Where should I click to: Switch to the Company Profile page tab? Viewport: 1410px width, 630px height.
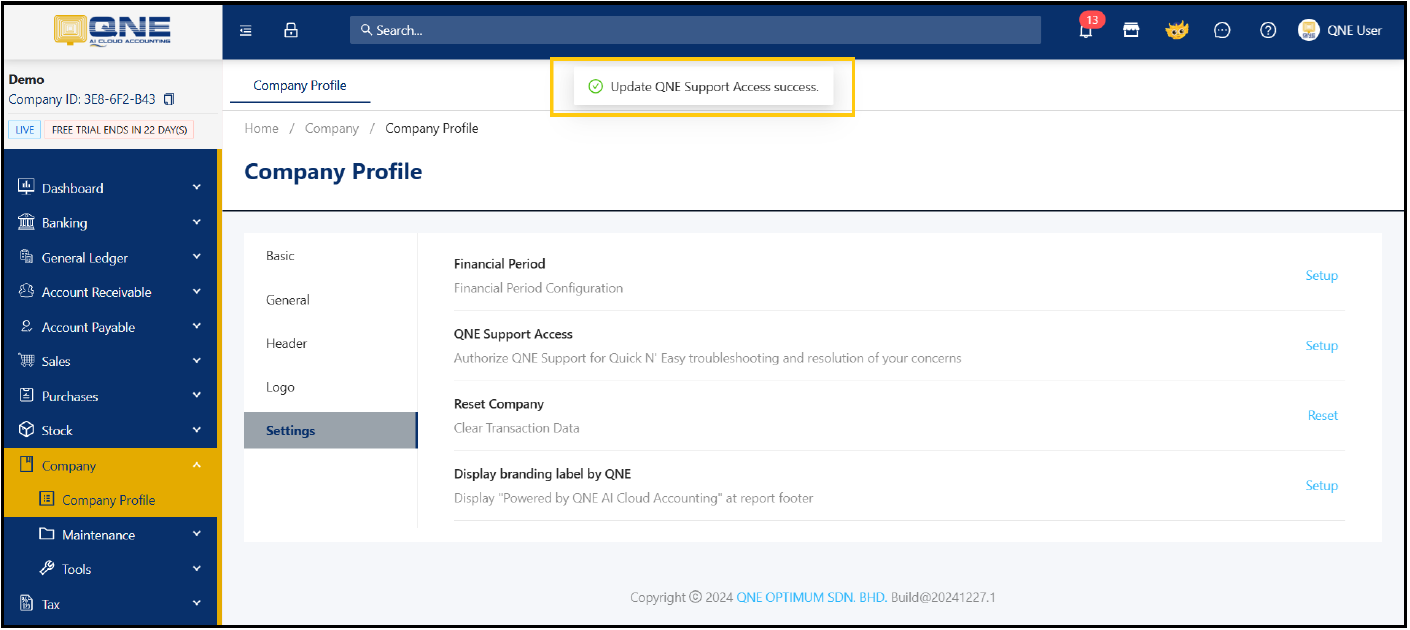(300, 85)
